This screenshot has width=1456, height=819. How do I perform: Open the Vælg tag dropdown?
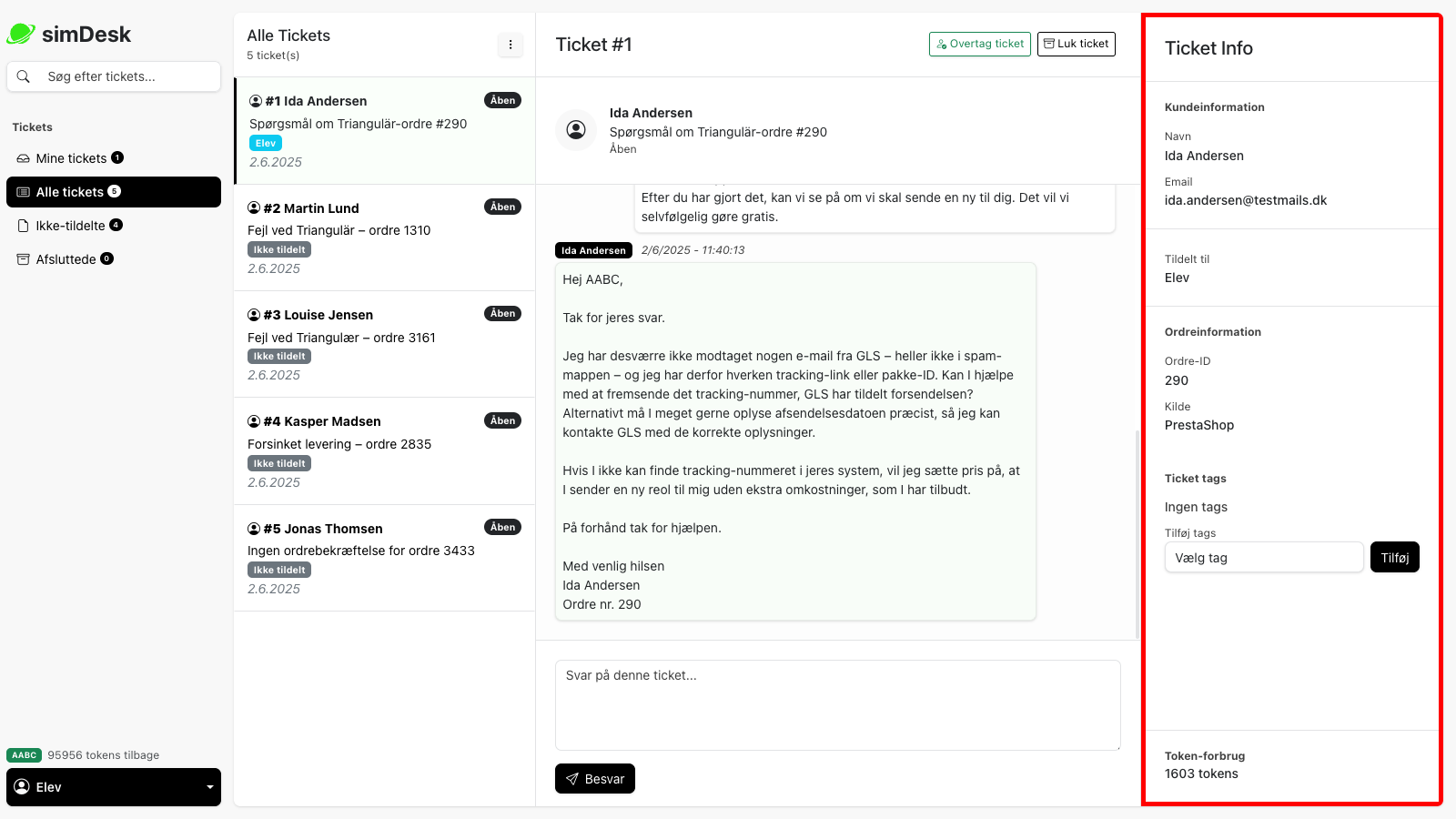(x=1263, y=557)
